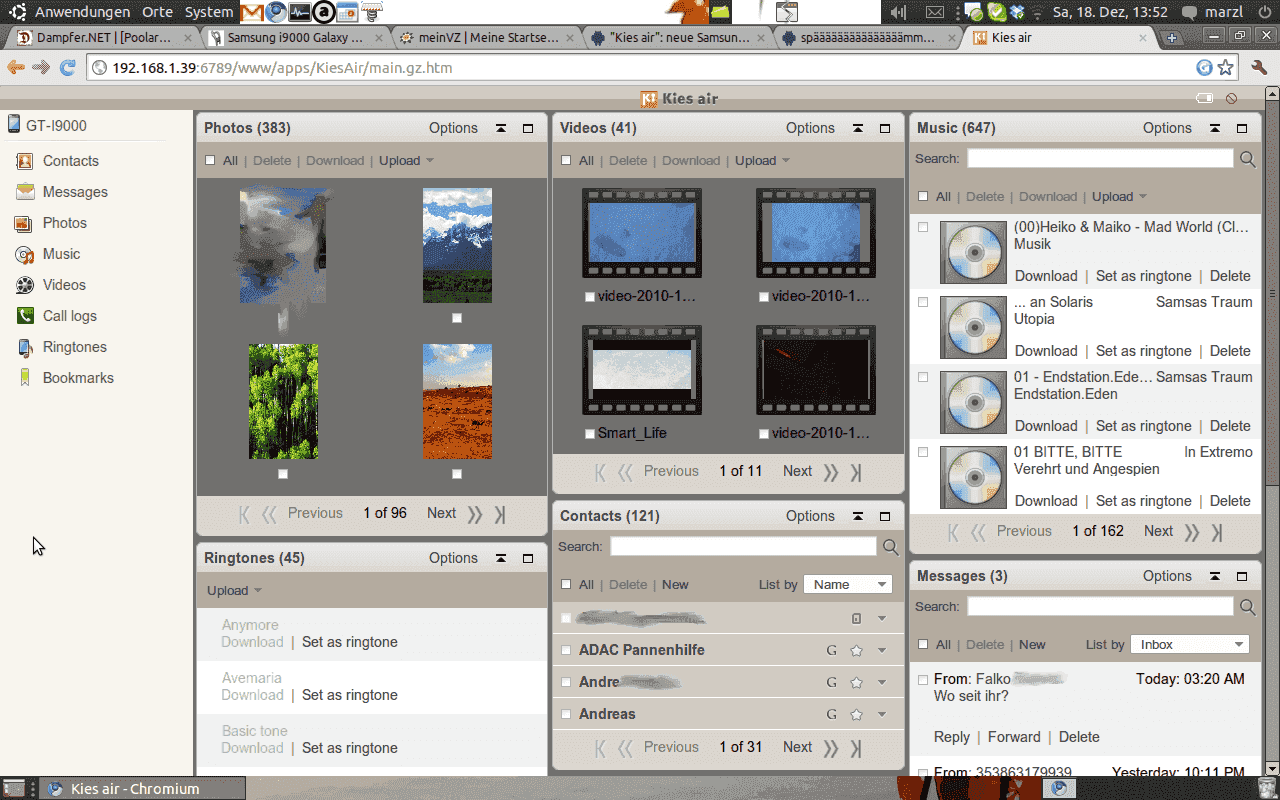The height and width of the screenshot is (800, 1280).
Task: Check All in the Videos panel
Action: (566, 161)
